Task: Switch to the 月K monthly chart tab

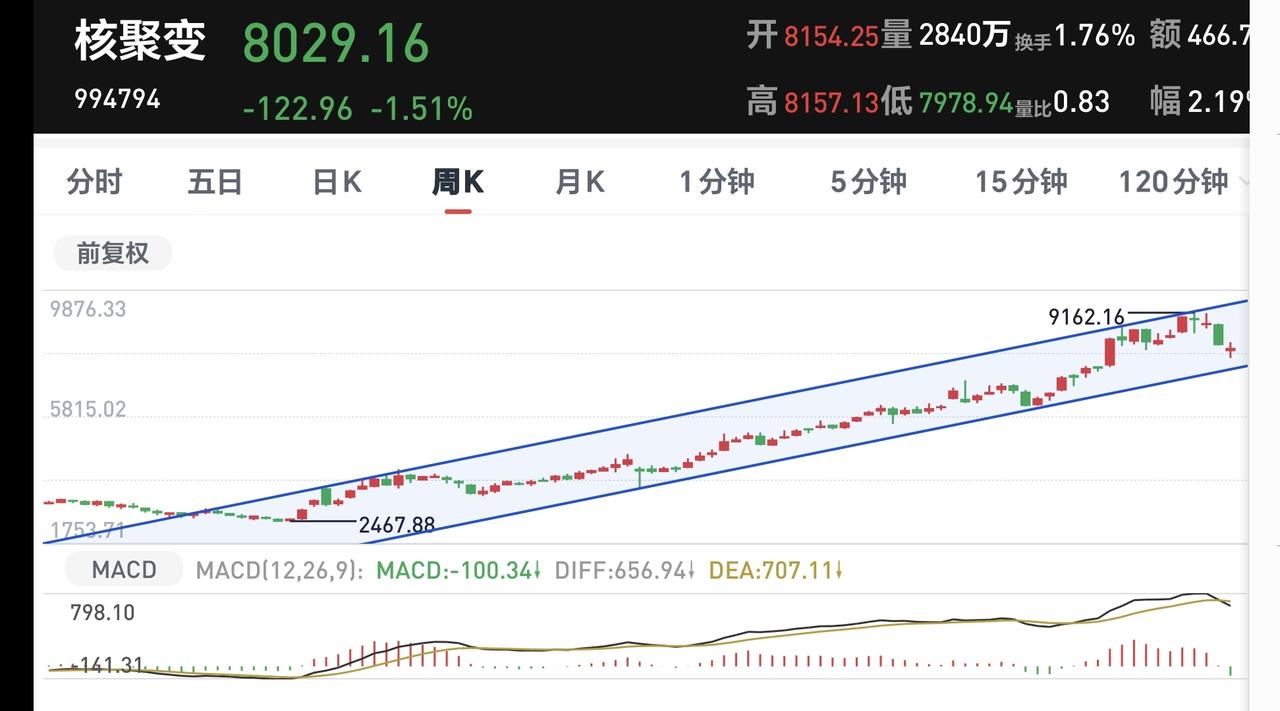Action: tap(580, 182)
